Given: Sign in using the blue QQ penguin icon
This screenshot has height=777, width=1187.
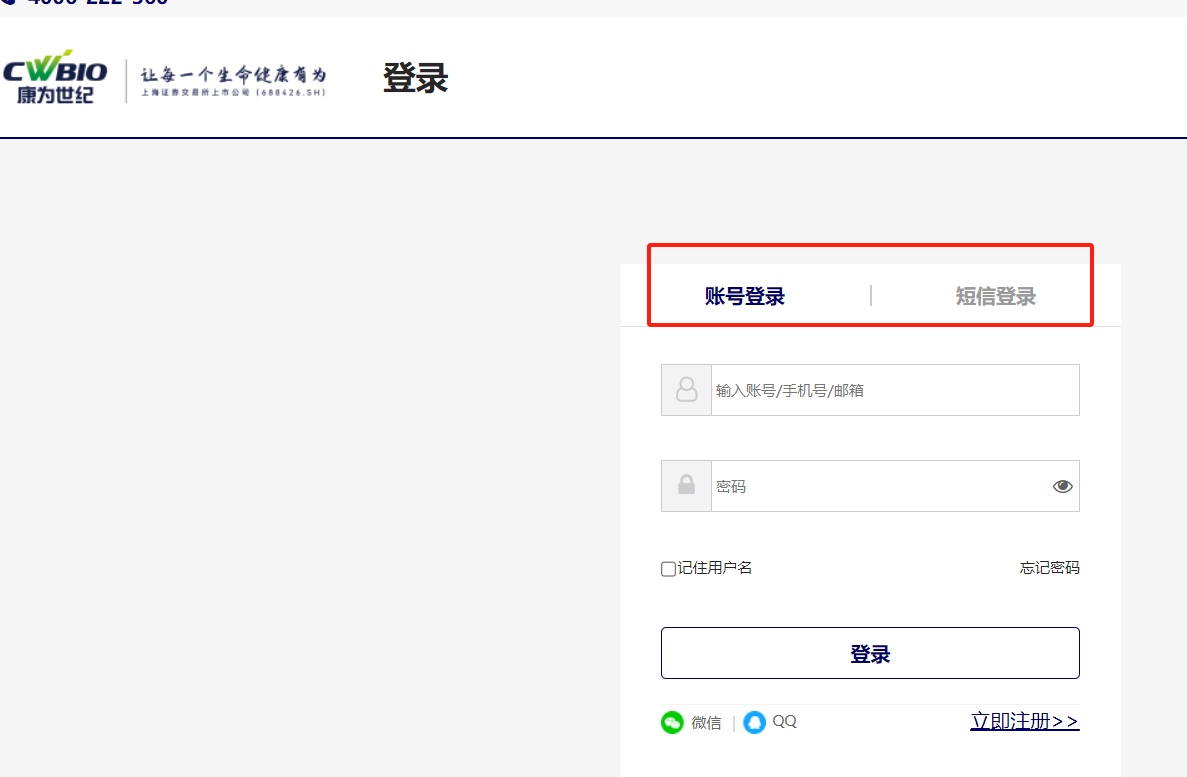Looking at the screenshot, I should [x=755, y=722].
